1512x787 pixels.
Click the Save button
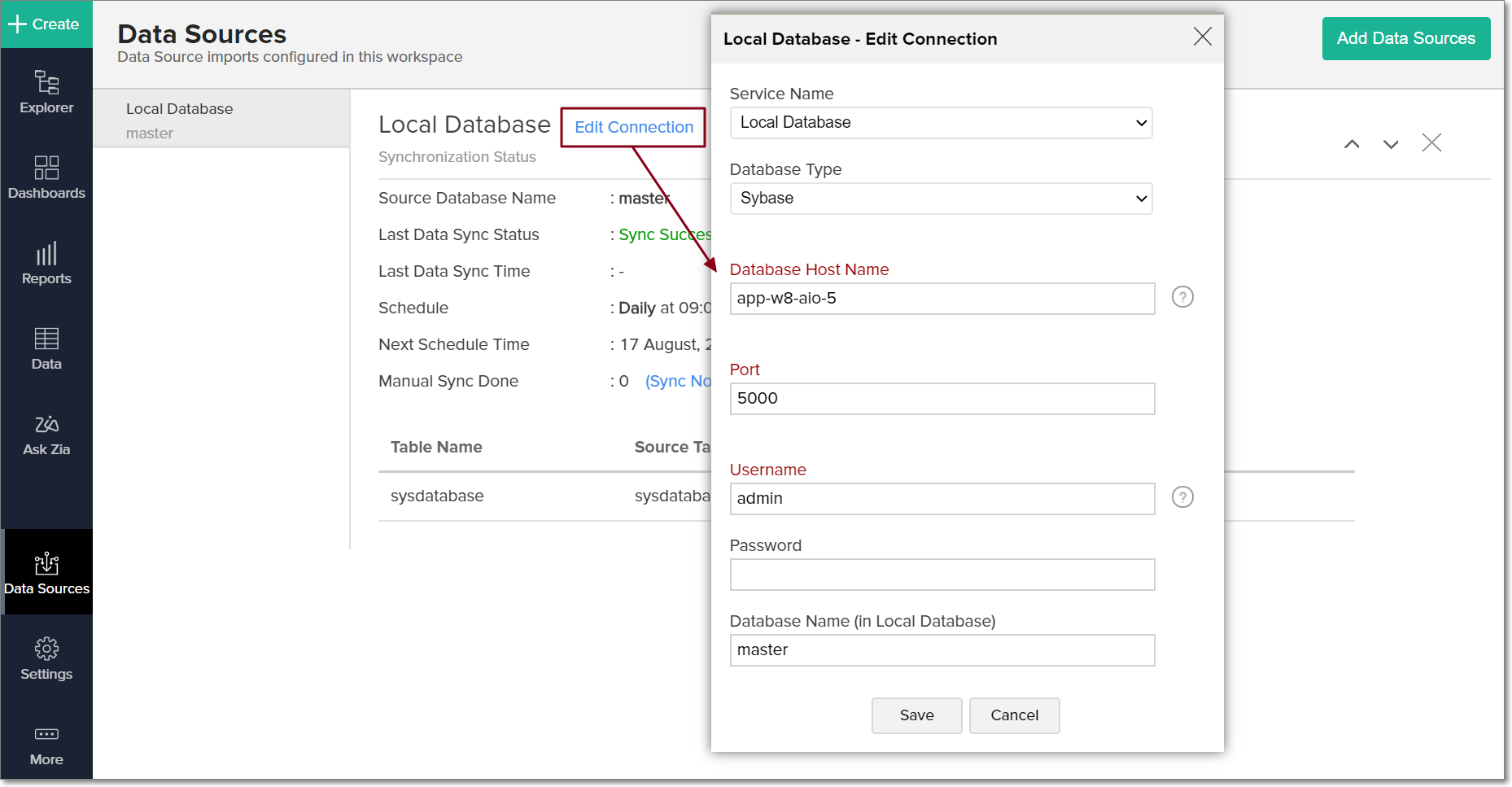point(916,715)
